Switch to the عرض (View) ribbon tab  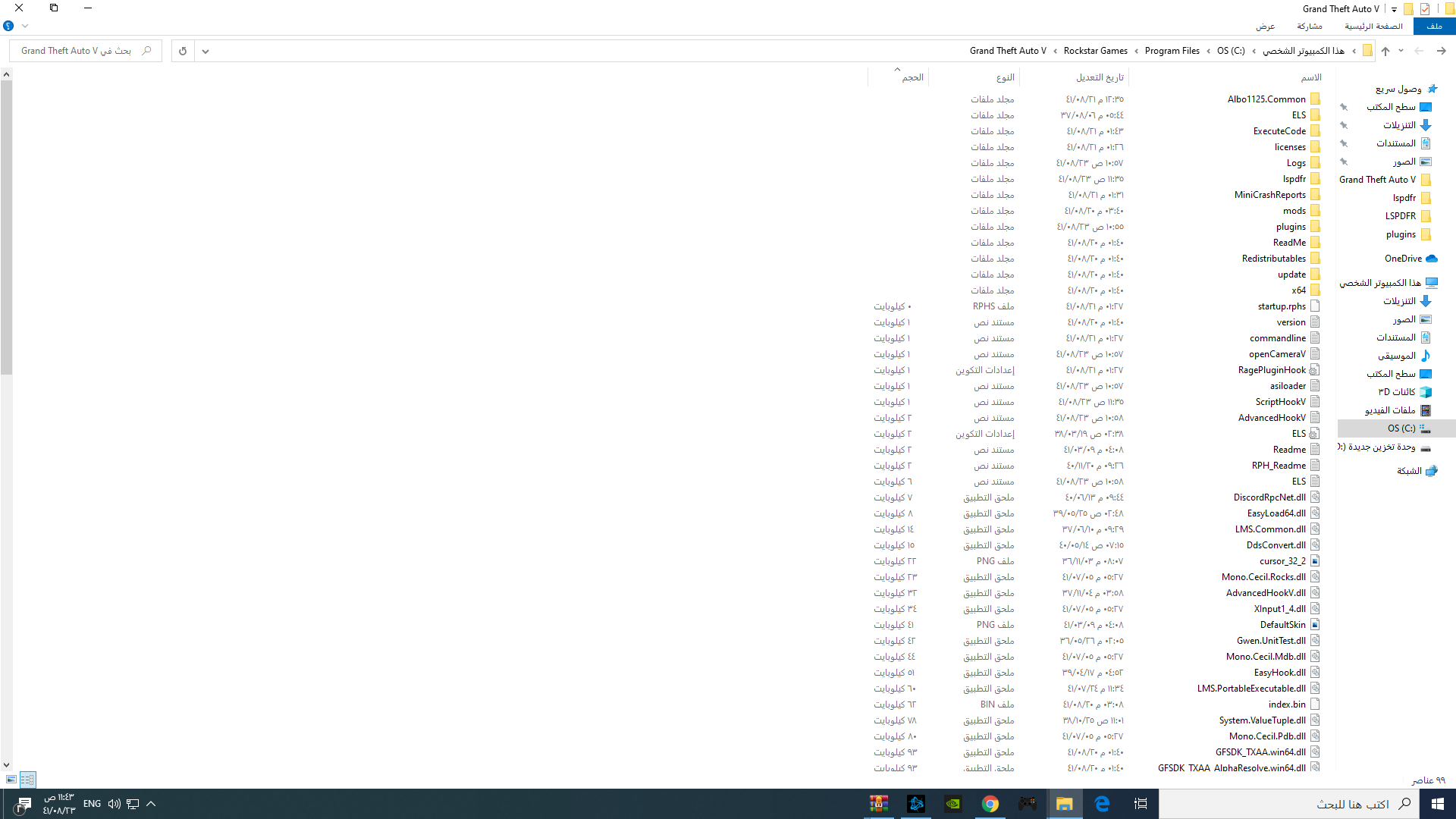(x=1265, y=26)
